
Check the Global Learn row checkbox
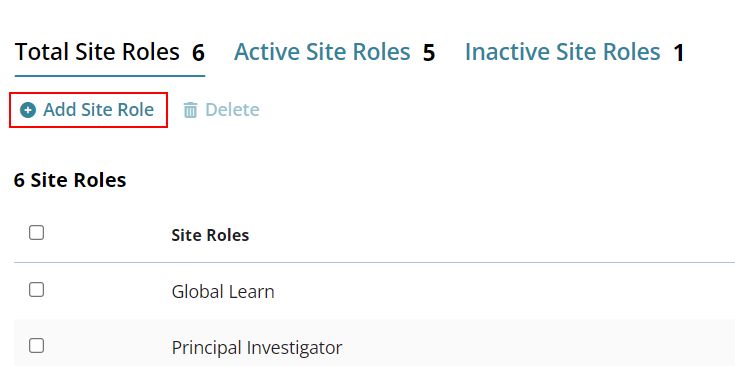(x=37, y=290)
